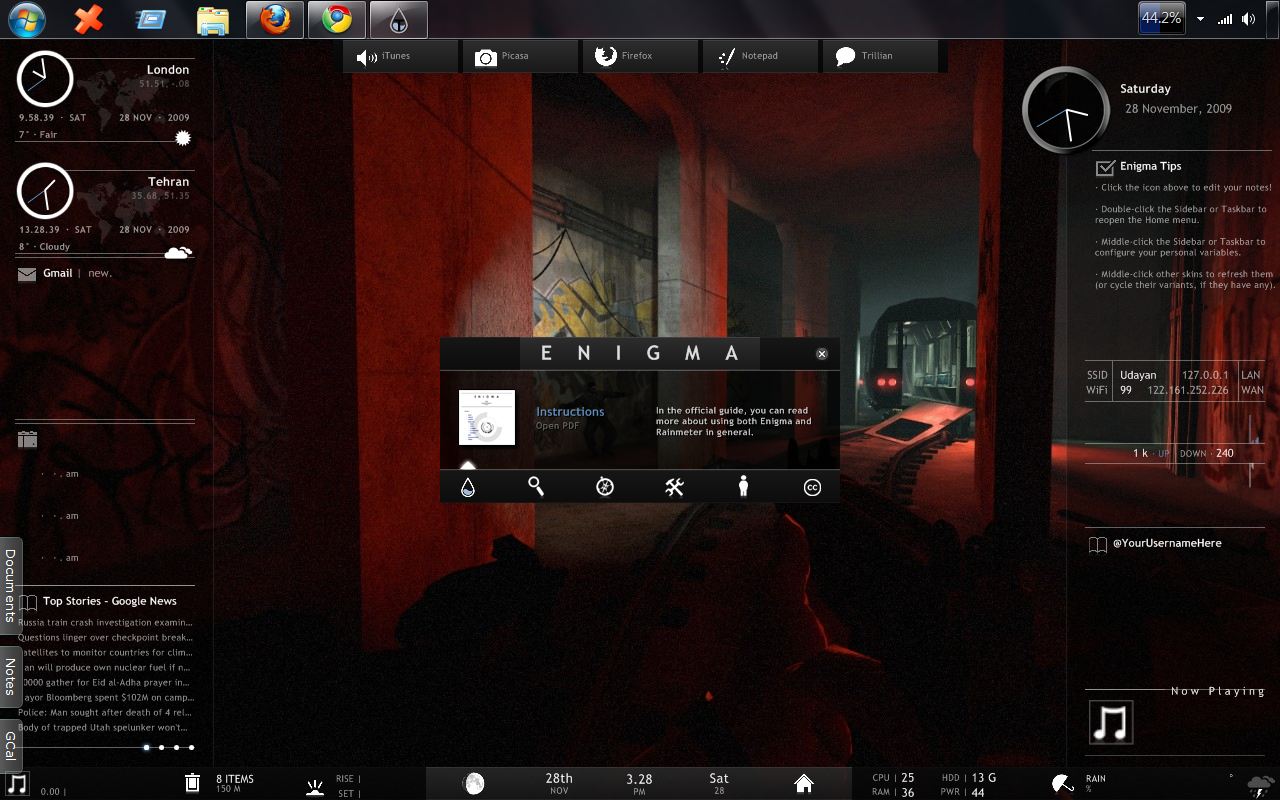Open the Rainmeter droplet taskbar icon
Image resolution: width=1280 pixels, height=800 pixels.
point(398,19)
